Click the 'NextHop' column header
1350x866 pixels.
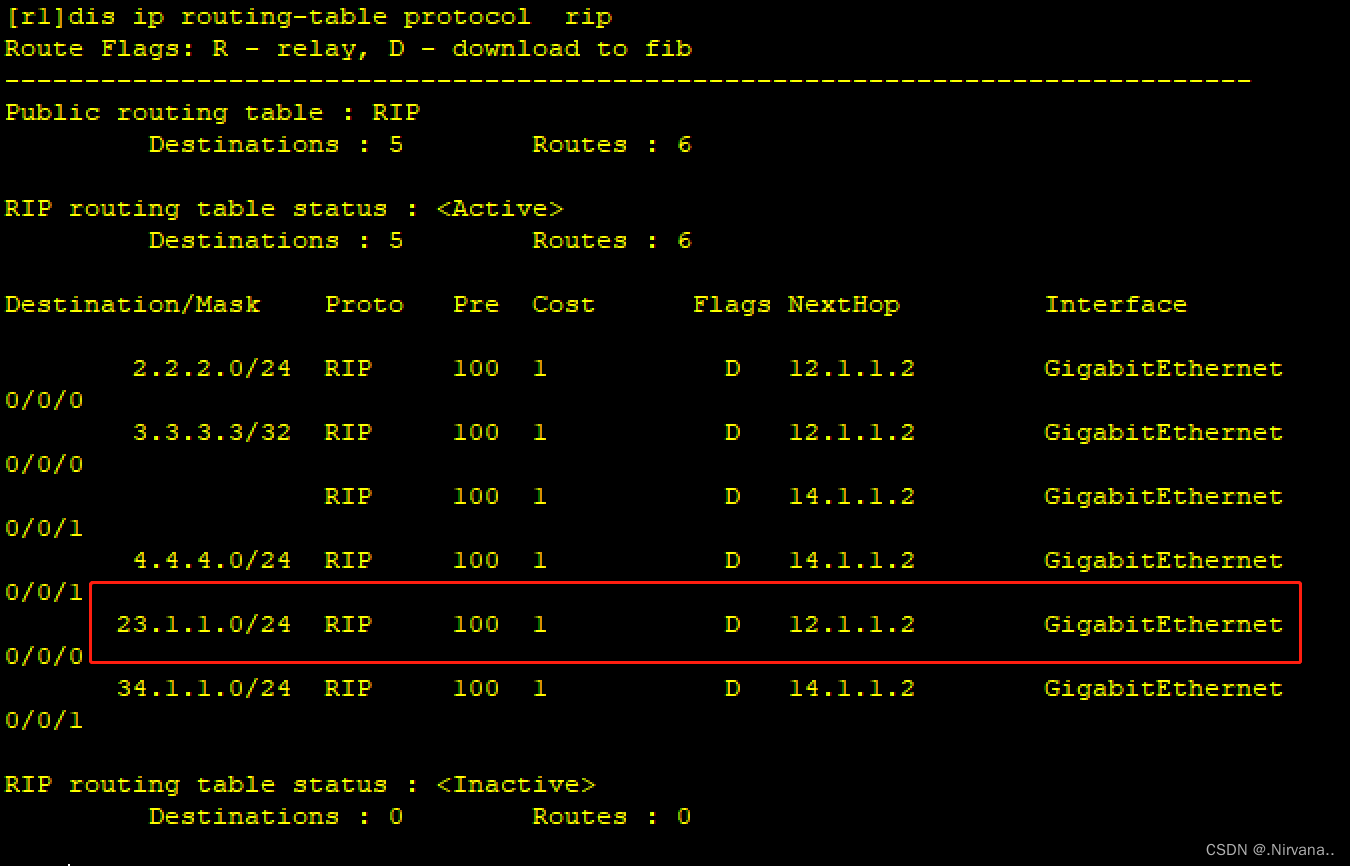844,305
